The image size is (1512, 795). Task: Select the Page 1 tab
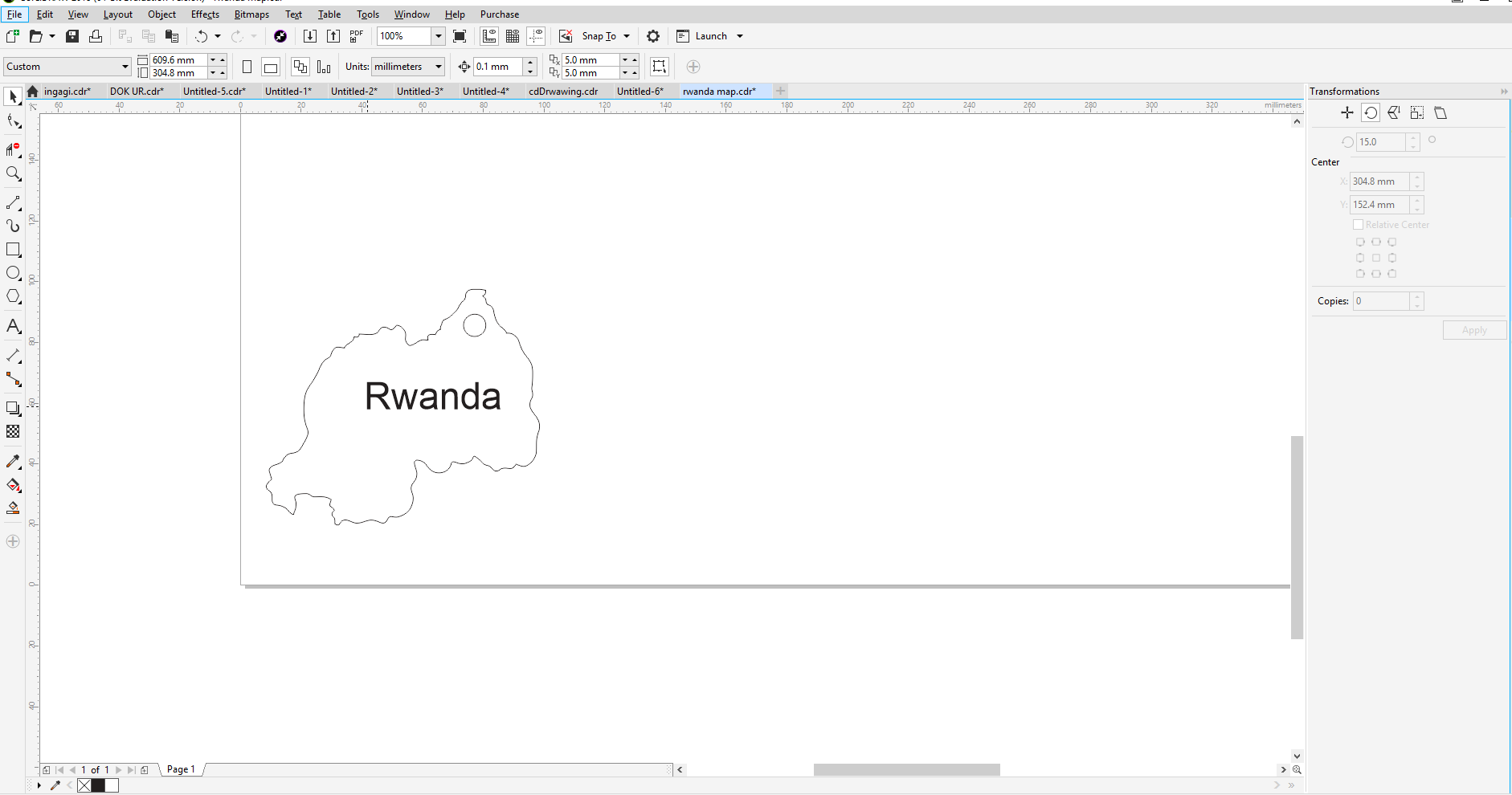pyautogui.click(x=181, y=769)
